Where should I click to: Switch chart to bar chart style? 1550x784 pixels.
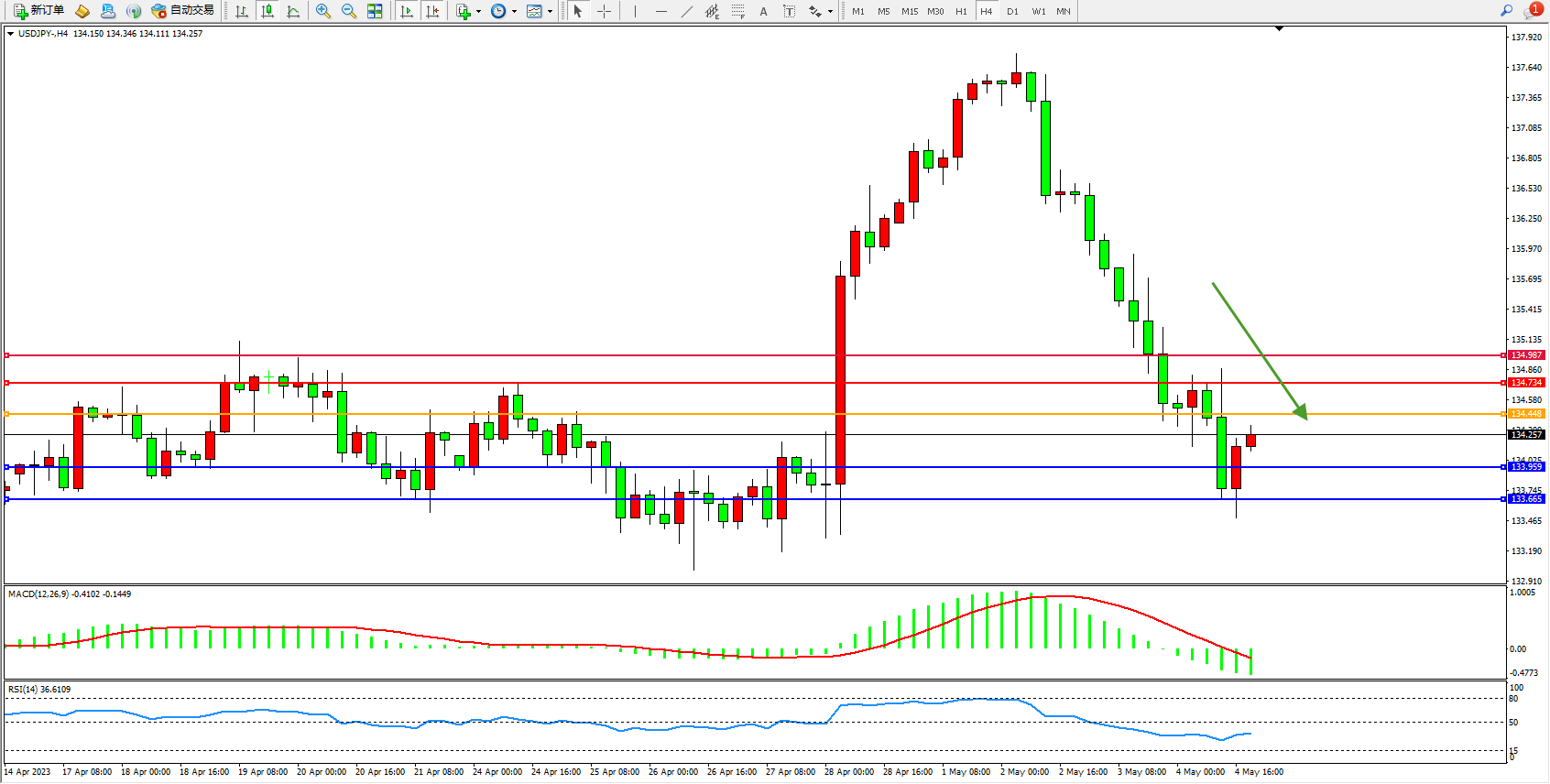(242, 11)
